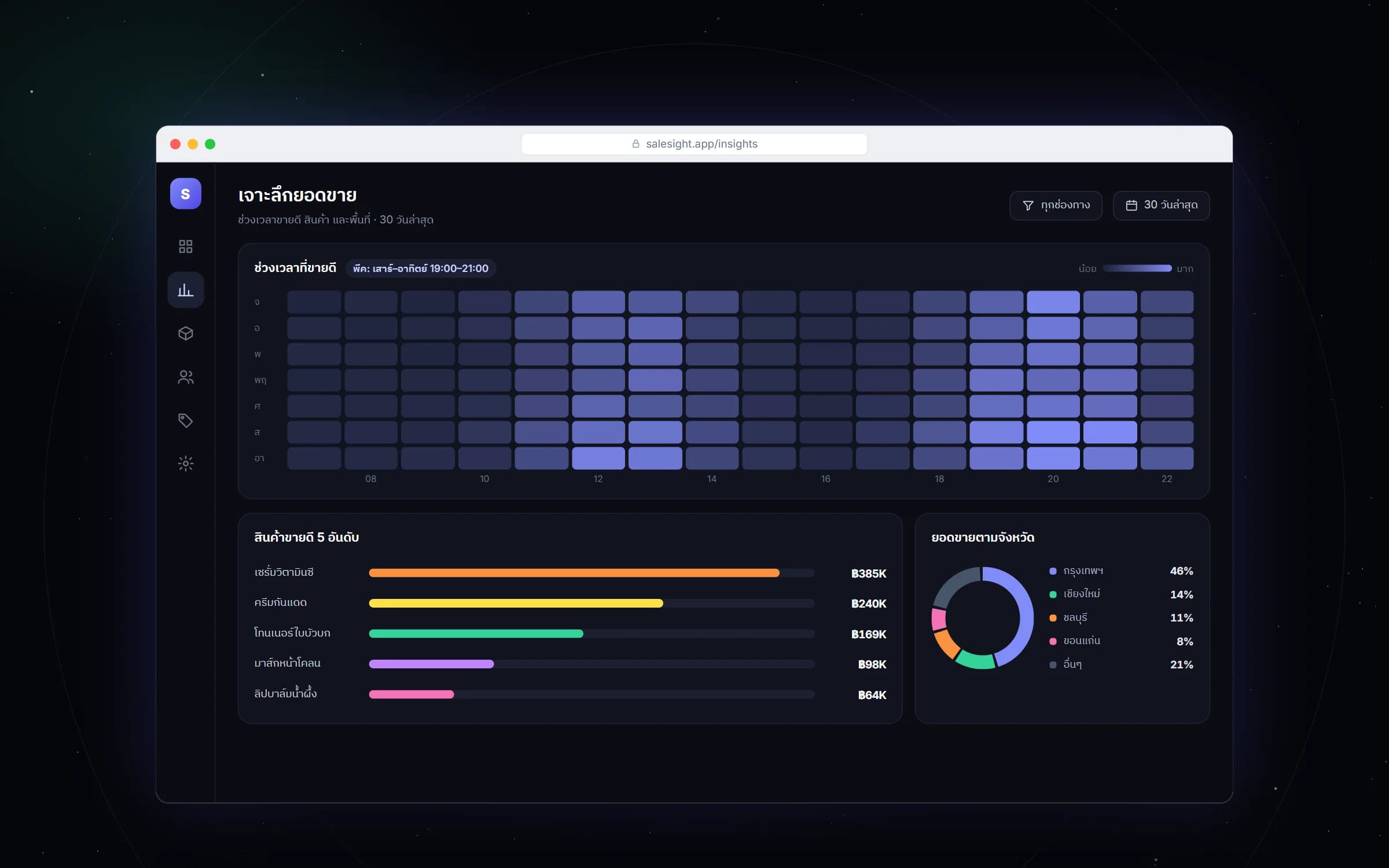Click the purple S app logo
This screenshot has width=1389, height=868.
point(185,193)
